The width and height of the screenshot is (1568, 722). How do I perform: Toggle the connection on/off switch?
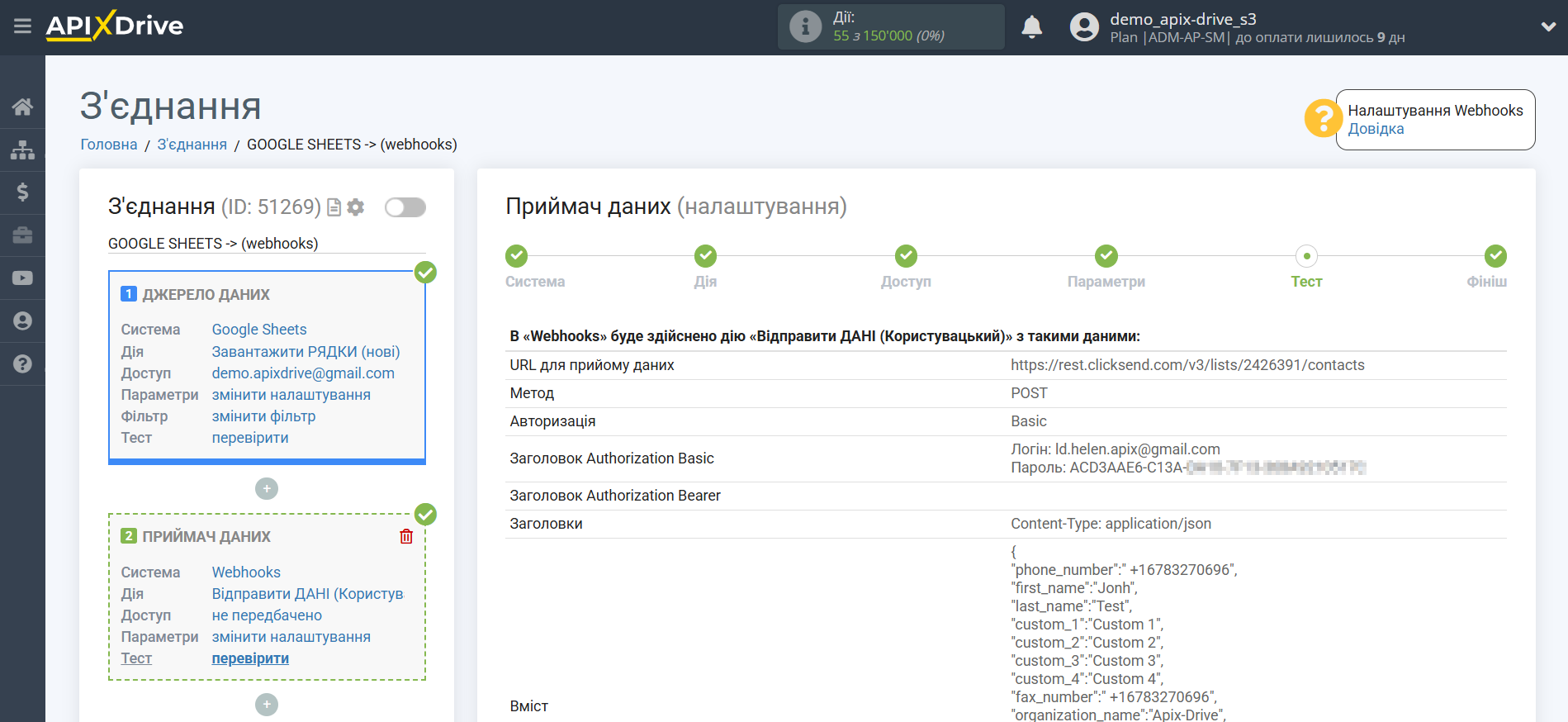405,207
